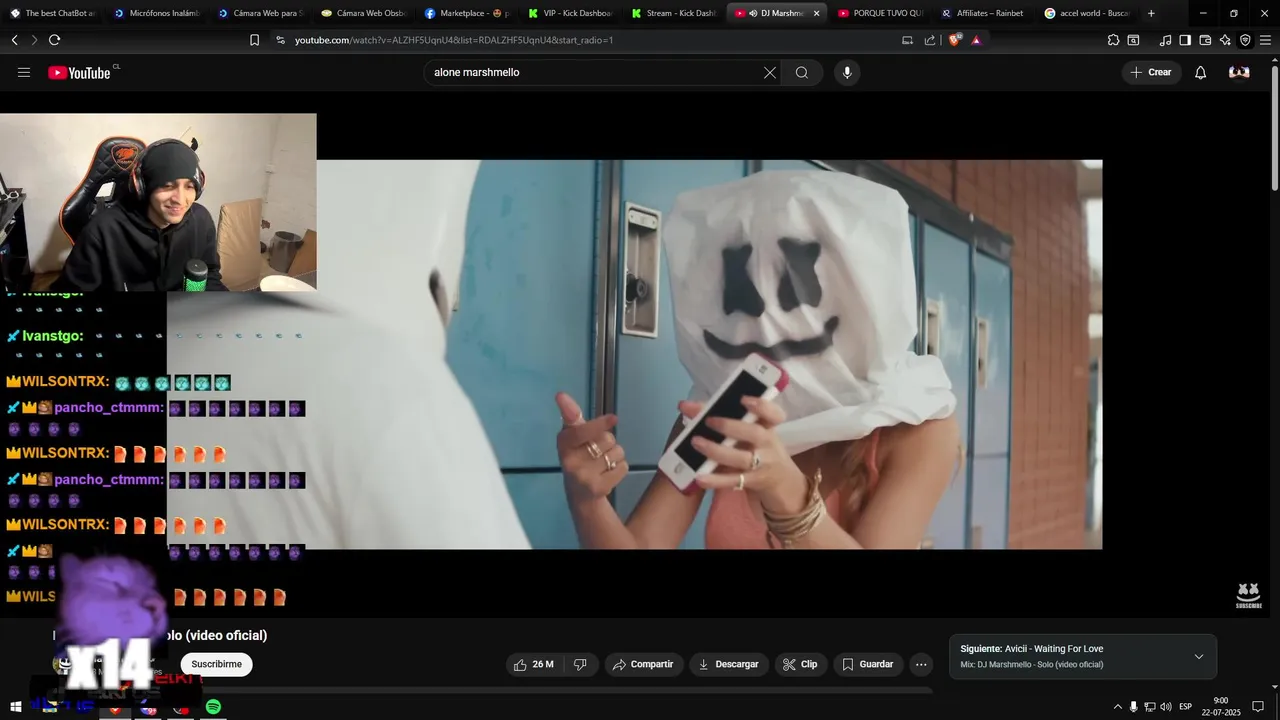Switch to The best ChatBot tab

point(52,13)
